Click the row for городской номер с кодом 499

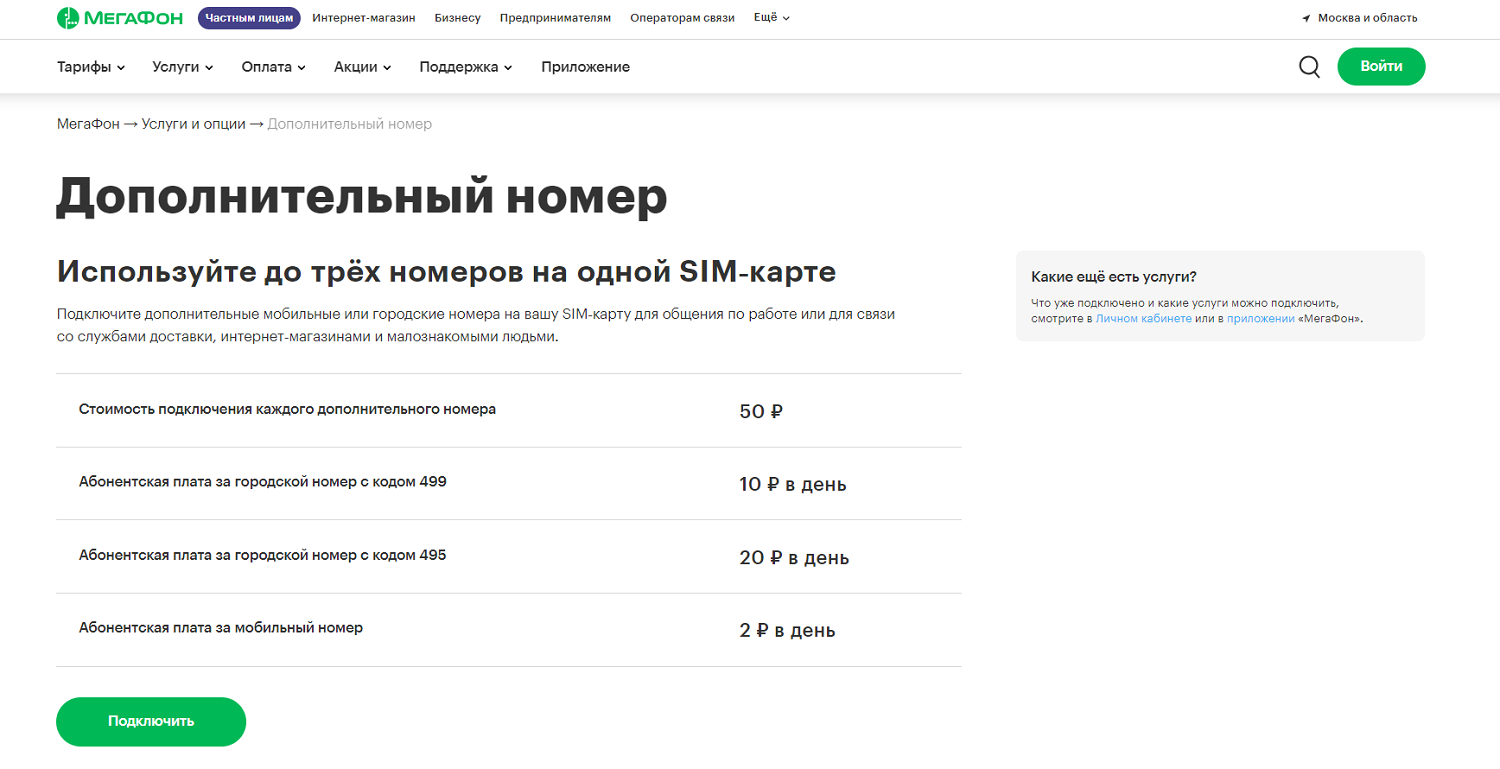point(509,483)
